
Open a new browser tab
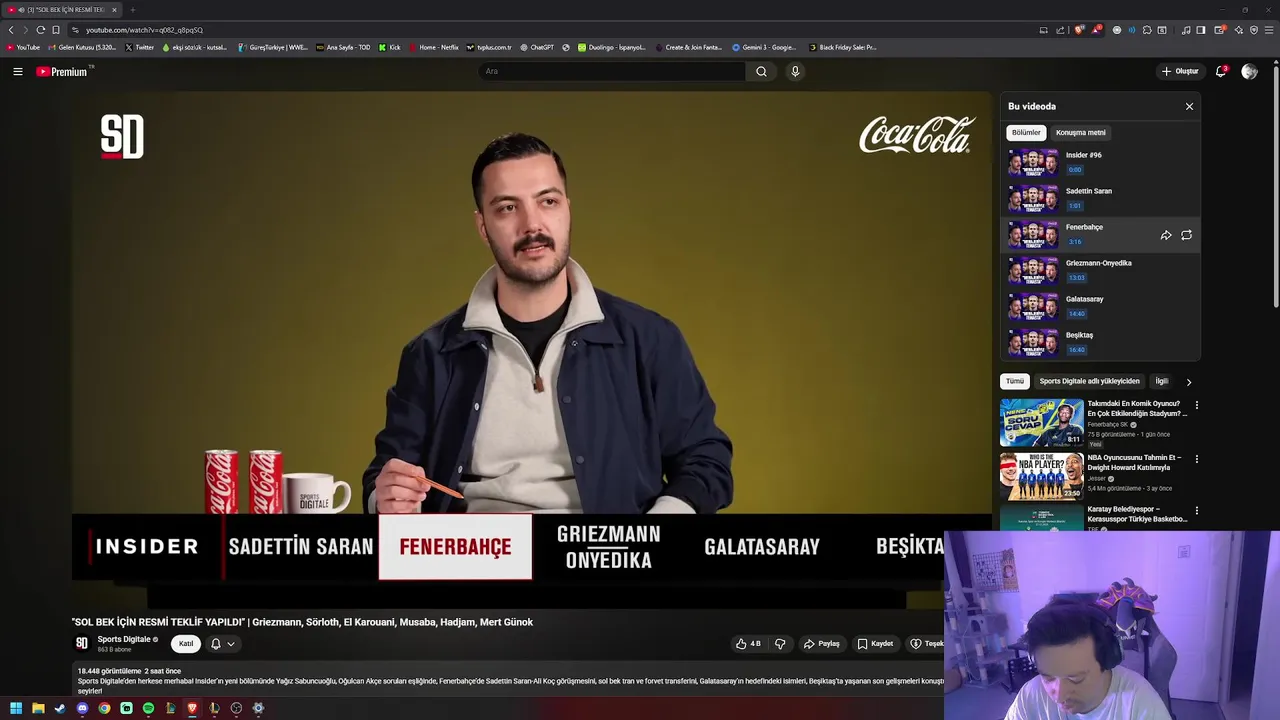point(132,10)
